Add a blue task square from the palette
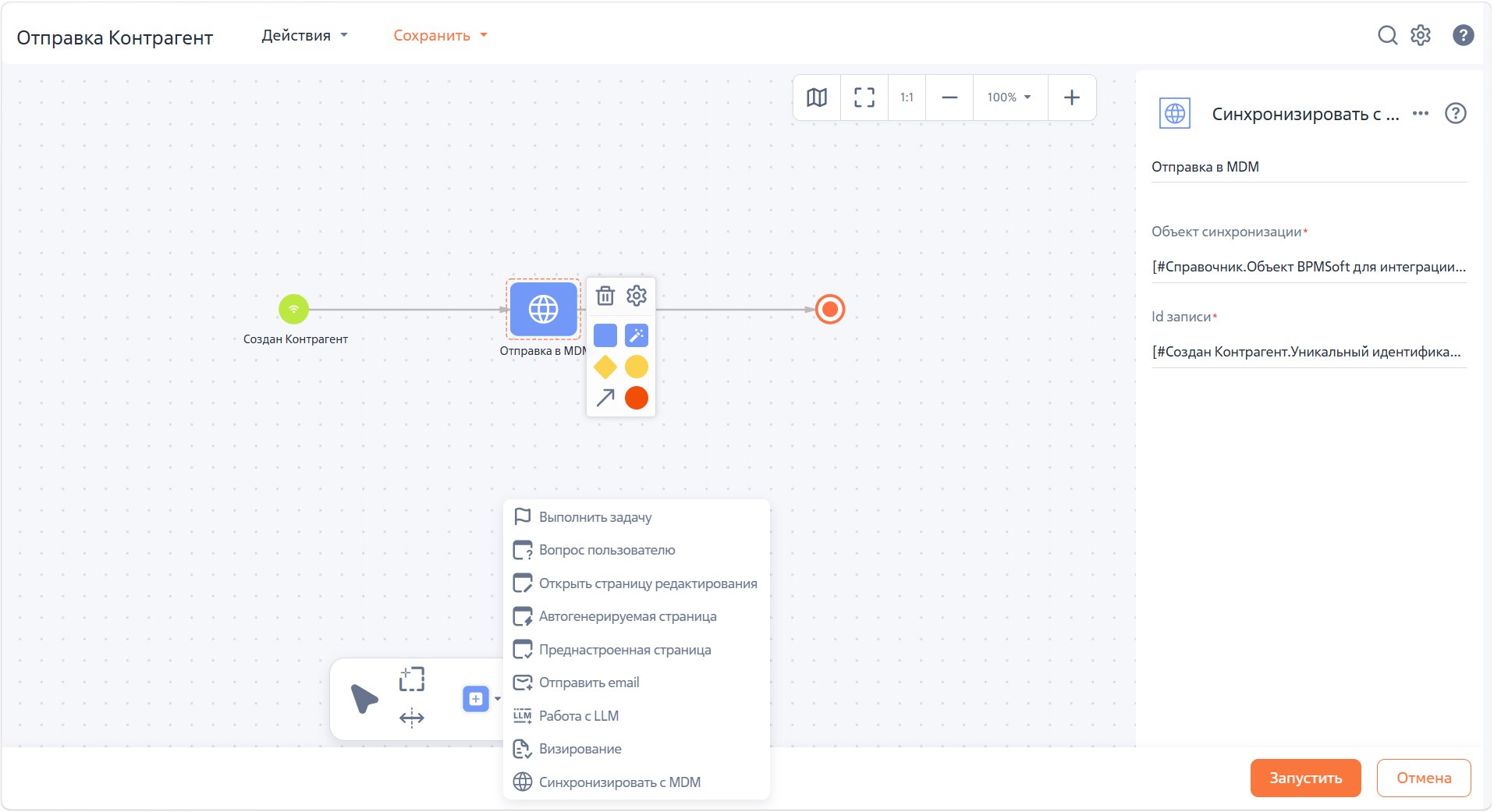Screen dimensions: 1494x812 click(x=605, y=335)
